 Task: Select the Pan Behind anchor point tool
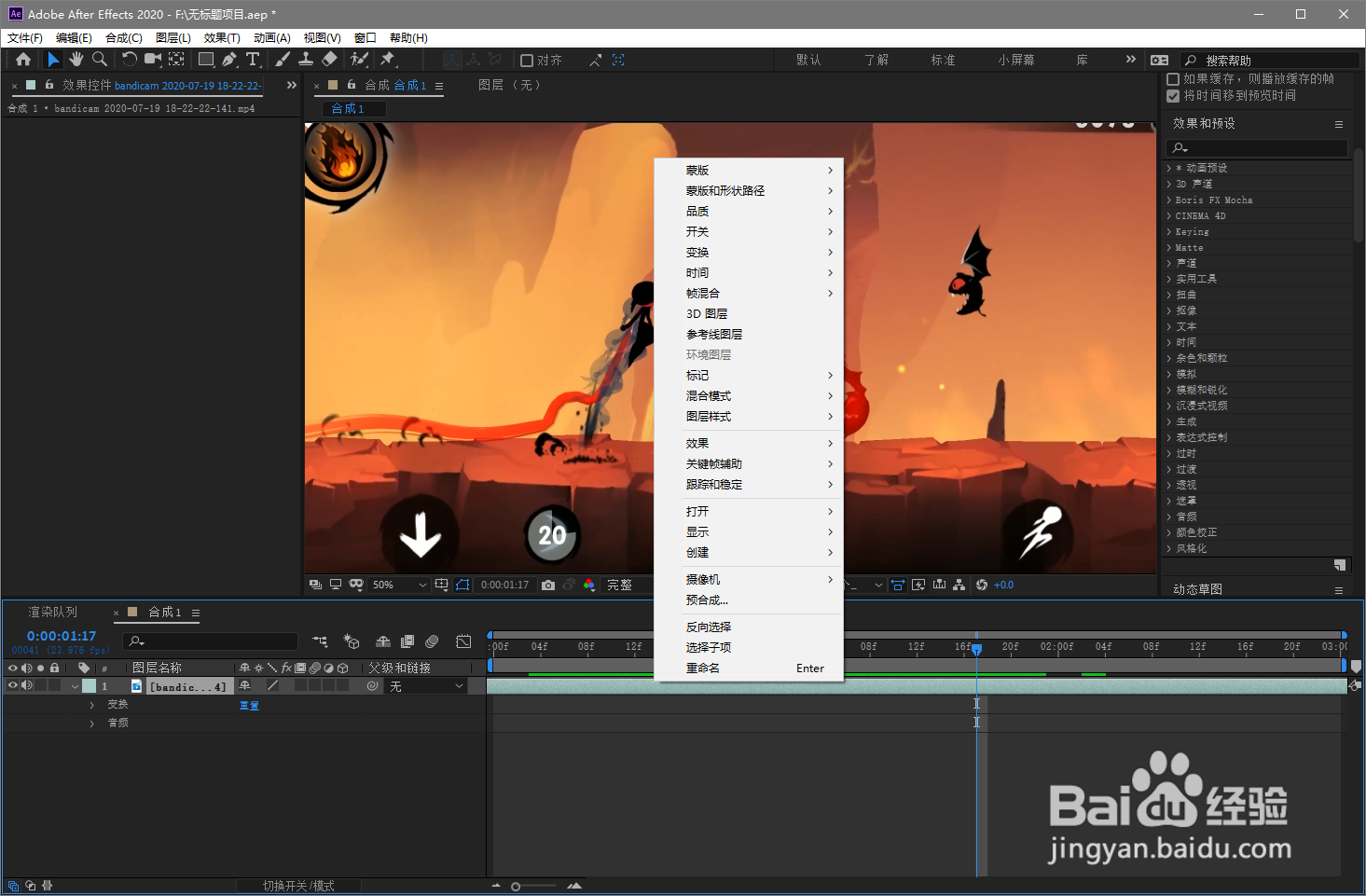176,60
